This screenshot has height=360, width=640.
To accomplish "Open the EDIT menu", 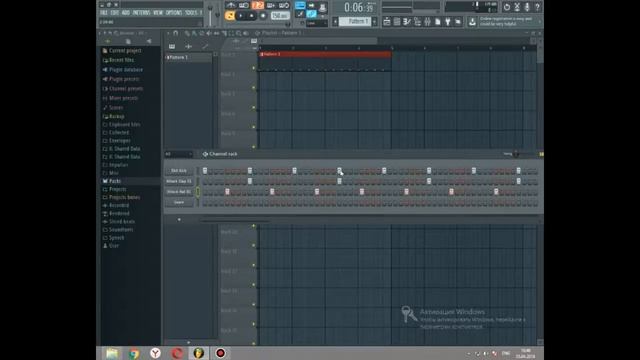I will (x=115, y=13).
